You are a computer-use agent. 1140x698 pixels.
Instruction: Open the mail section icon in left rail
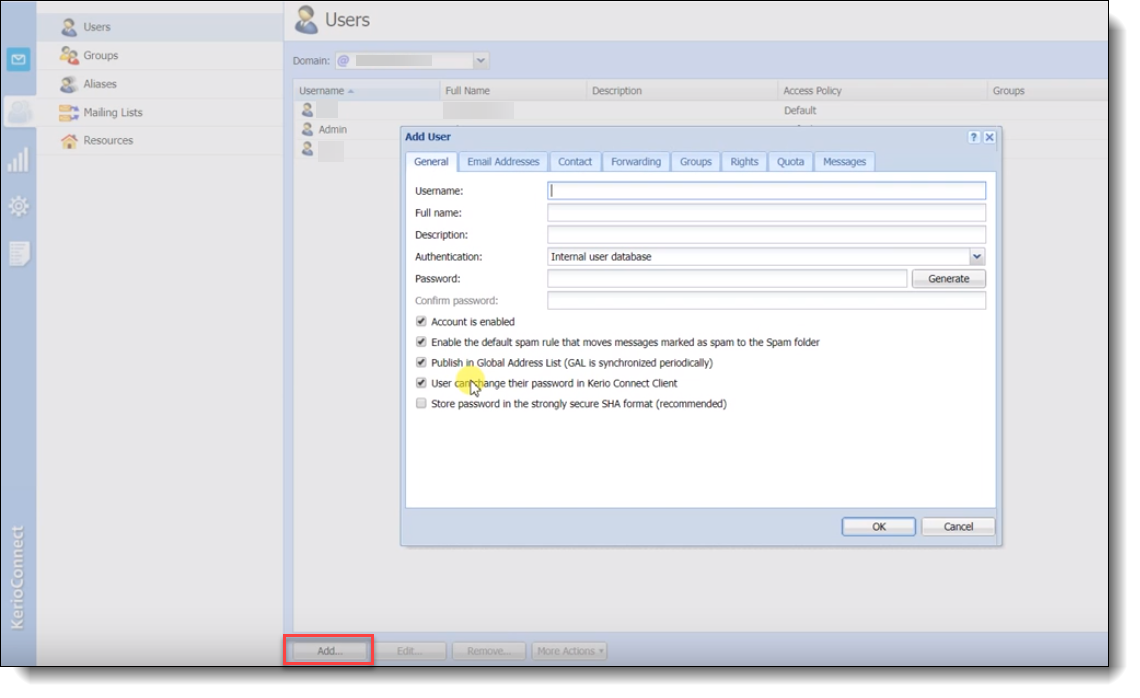click(18, 61)
